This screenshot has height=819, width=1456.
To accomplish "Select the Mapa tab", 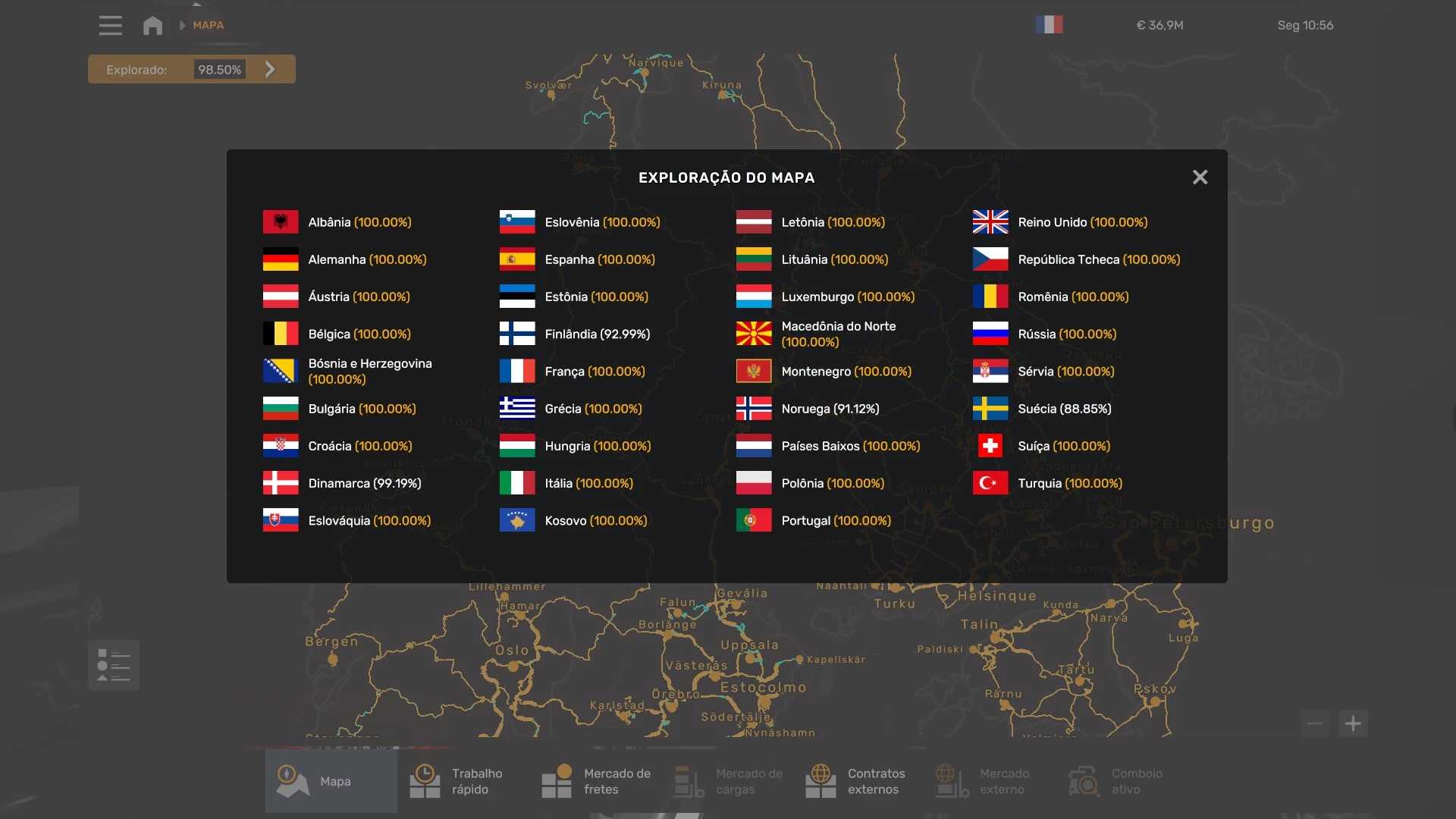I will point(331,781).
